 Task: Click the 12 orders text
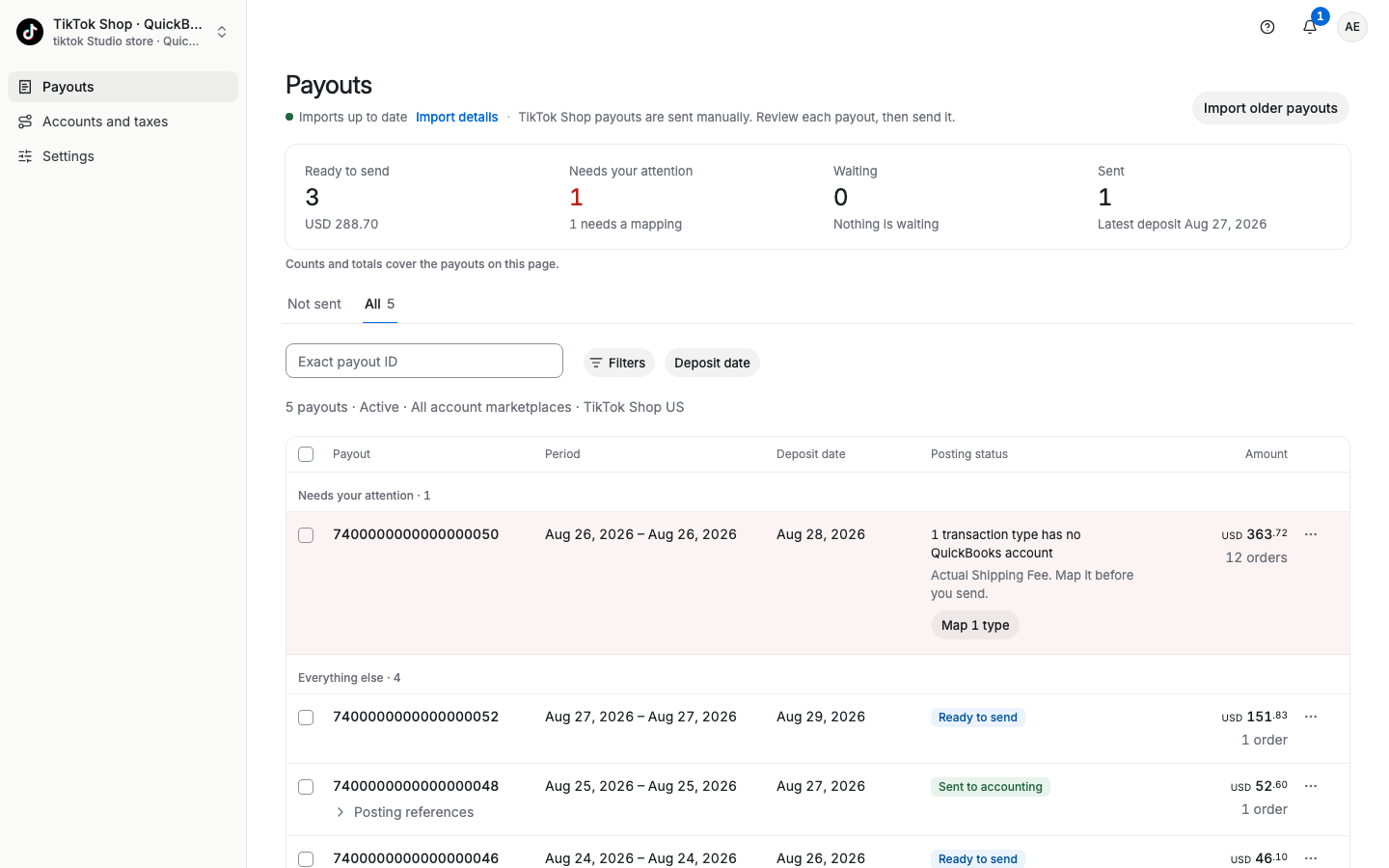click(1256, 557)
